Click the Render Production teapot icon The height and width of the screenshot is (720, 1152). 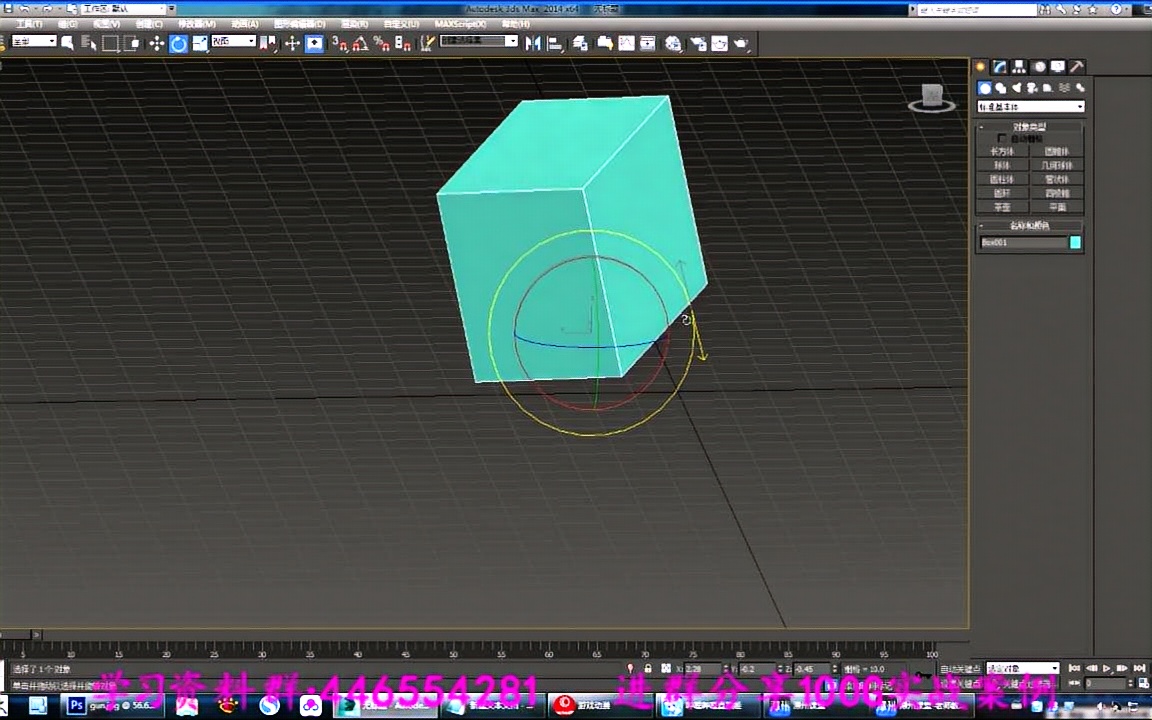point(741,44)
